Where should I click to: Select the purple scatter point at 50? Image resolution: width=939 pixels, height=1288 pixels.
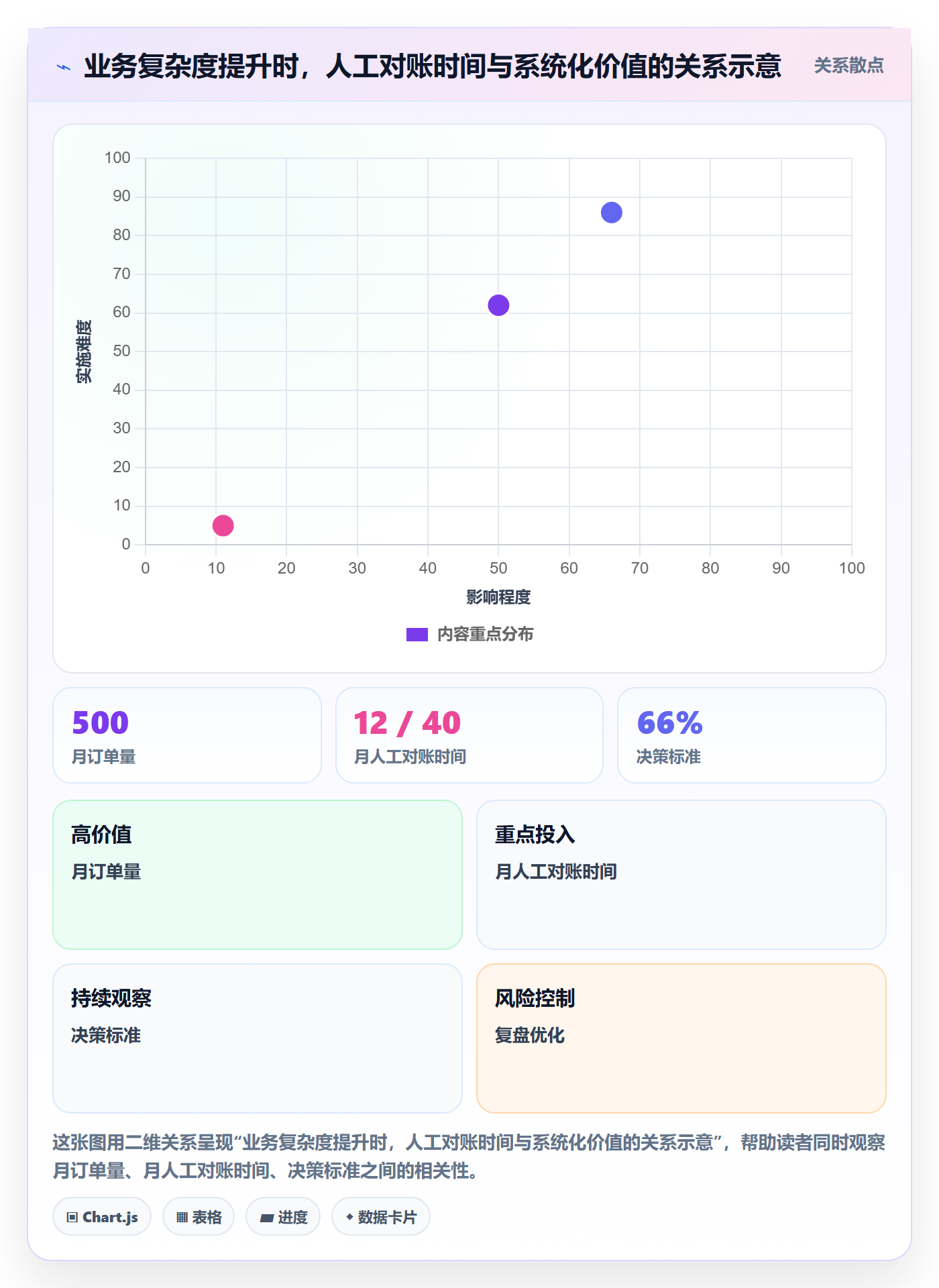(x=498, y=305)
